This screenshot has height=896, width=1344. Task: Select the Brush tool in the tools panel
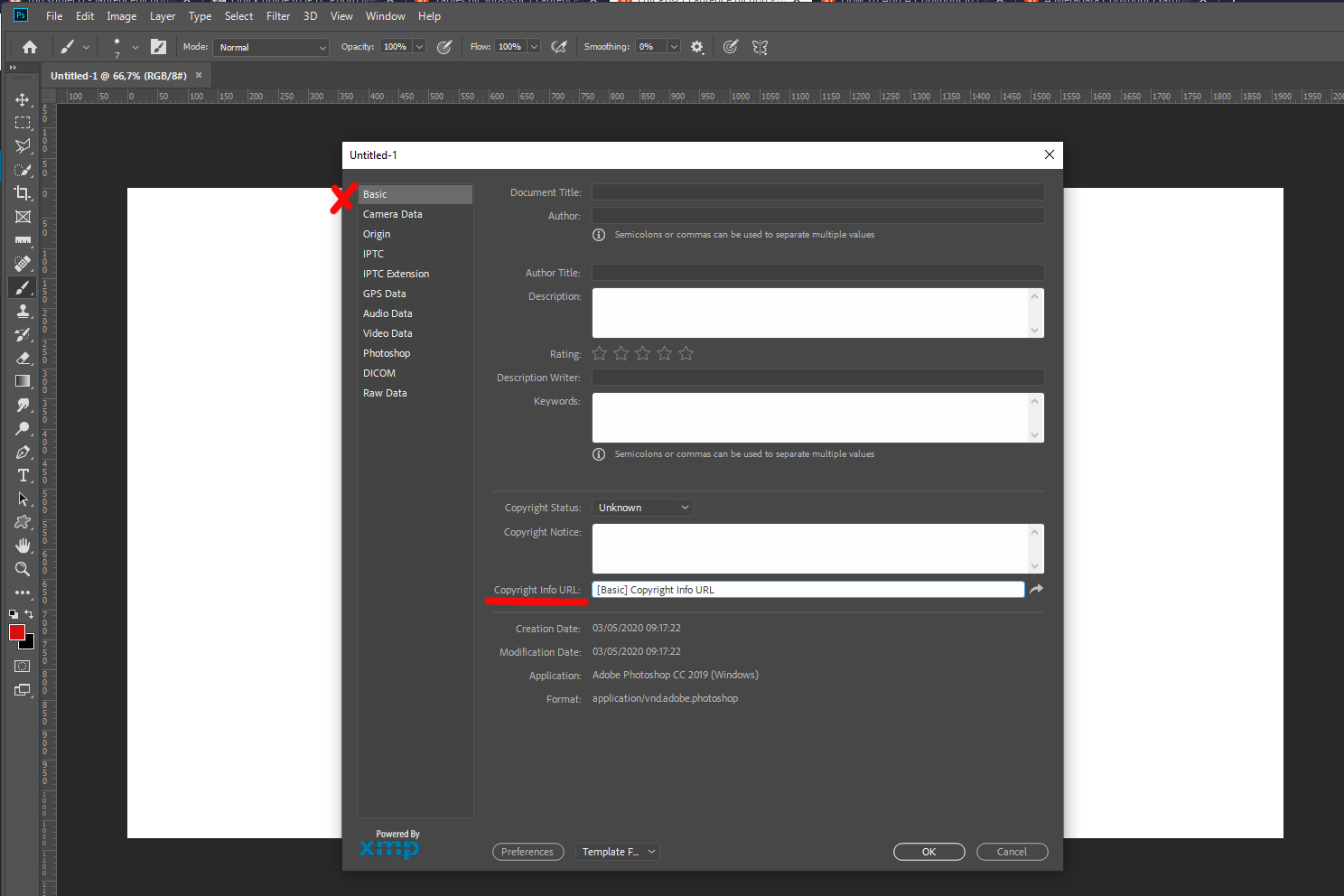[23, 287]
